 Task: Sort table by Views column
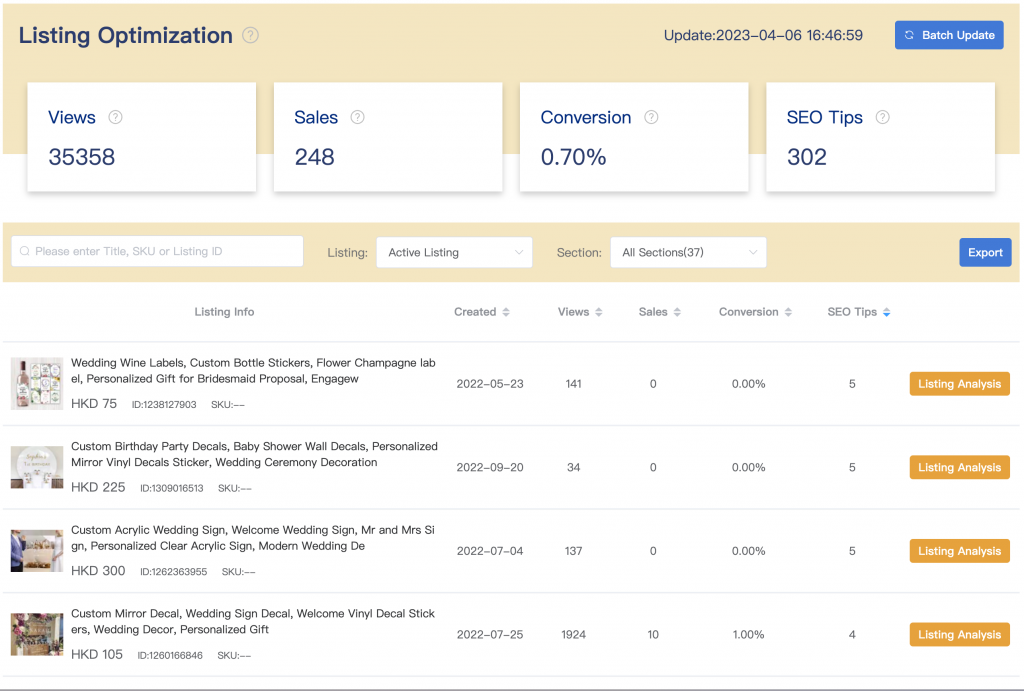click(x=580, y=312)
